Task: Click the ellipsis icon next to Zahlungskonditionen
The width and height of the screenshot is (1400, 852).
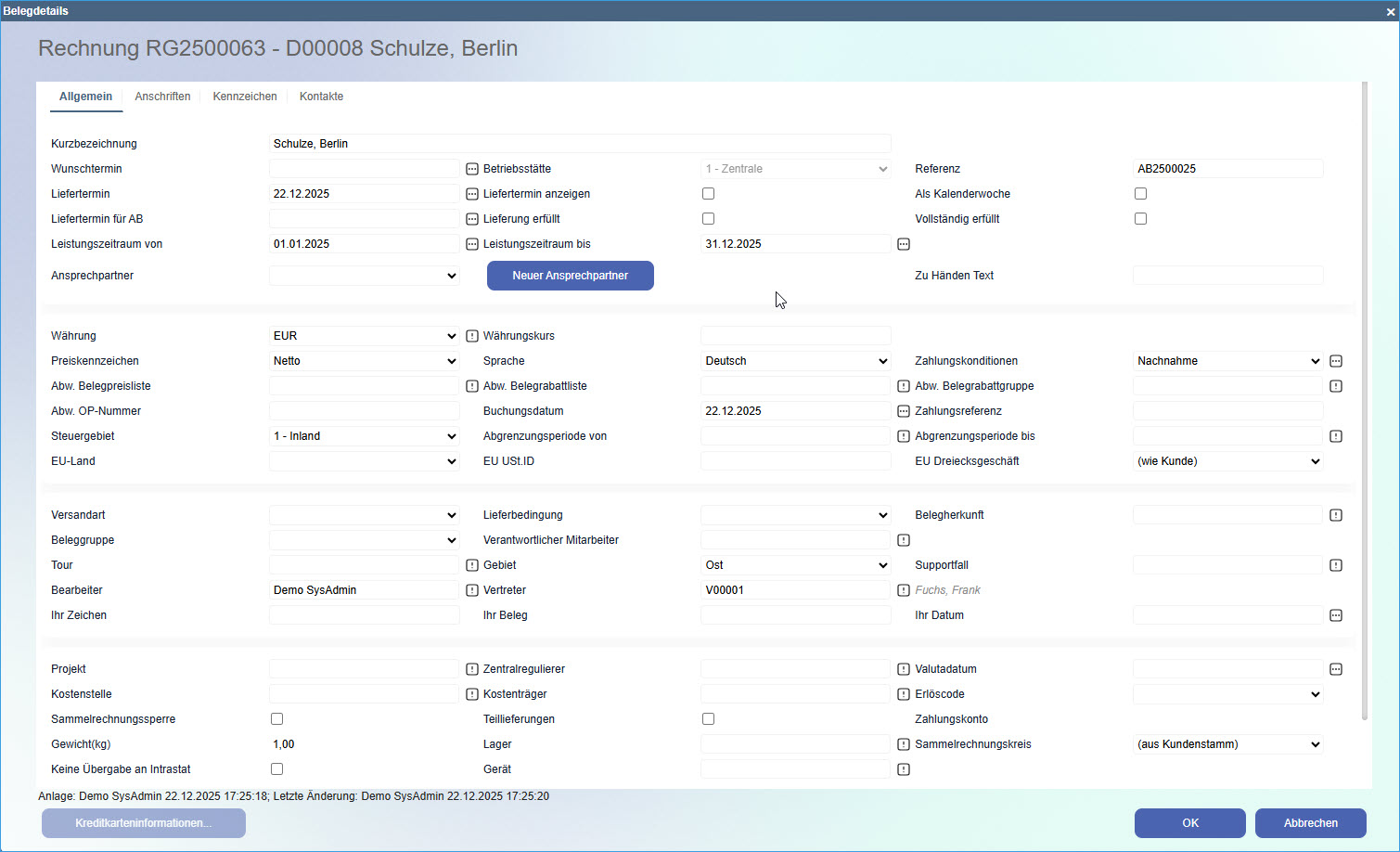Action: (1336, 361)
